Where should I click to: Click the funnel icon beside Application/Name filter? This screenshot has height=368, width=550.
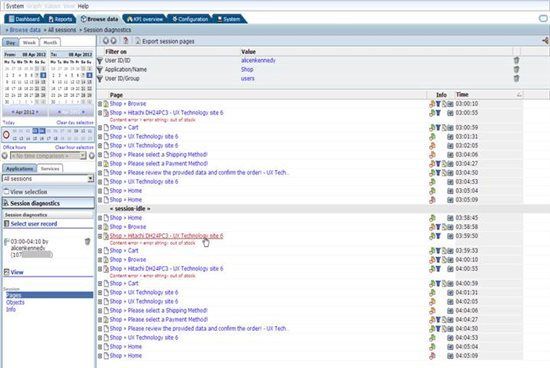100,69
